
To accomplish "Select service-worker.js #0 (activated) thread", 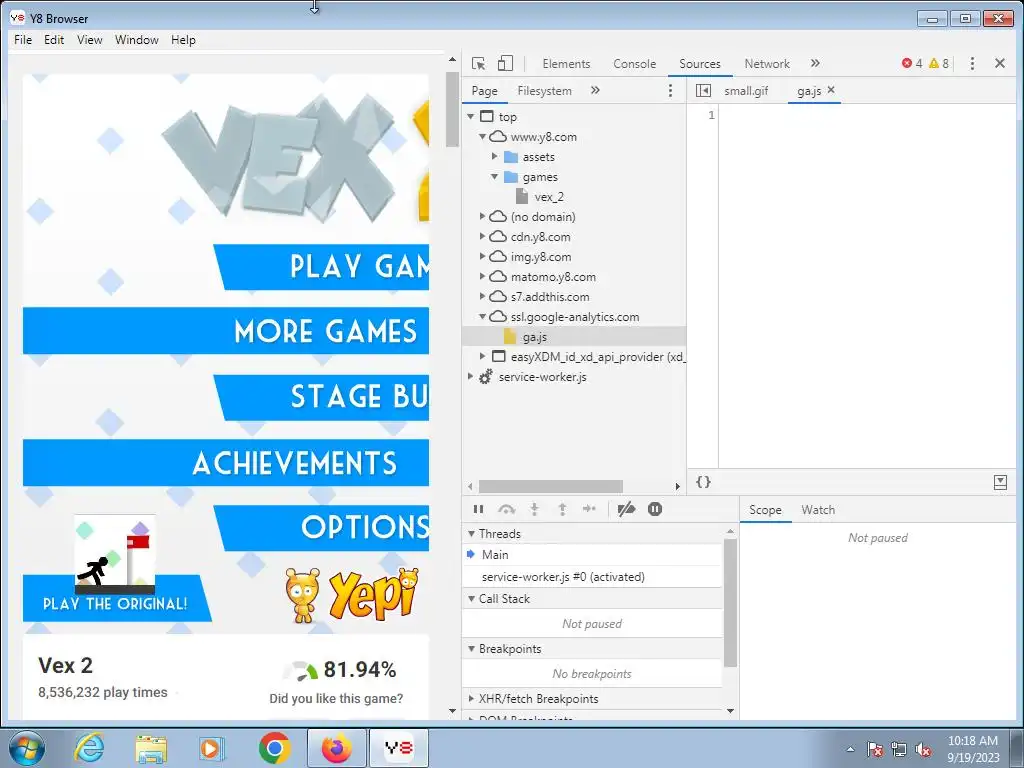I will (592, 577).
